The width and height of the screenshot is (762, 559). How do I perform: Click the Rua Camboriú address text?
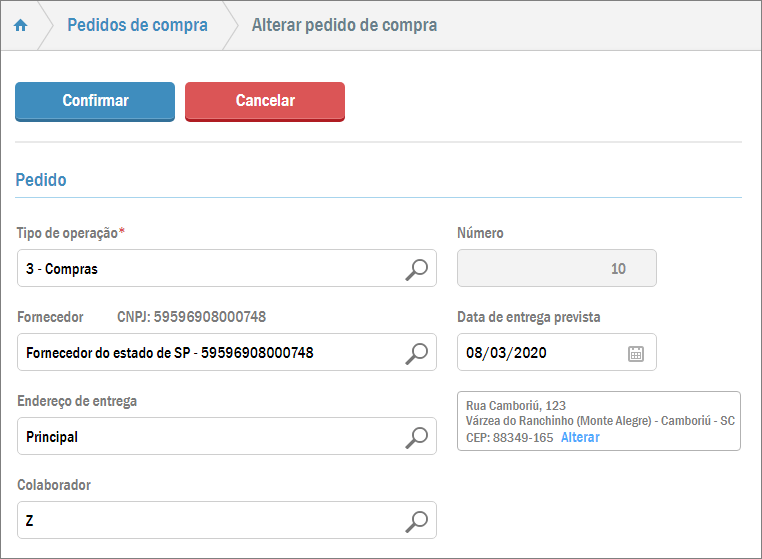point(516,405)
